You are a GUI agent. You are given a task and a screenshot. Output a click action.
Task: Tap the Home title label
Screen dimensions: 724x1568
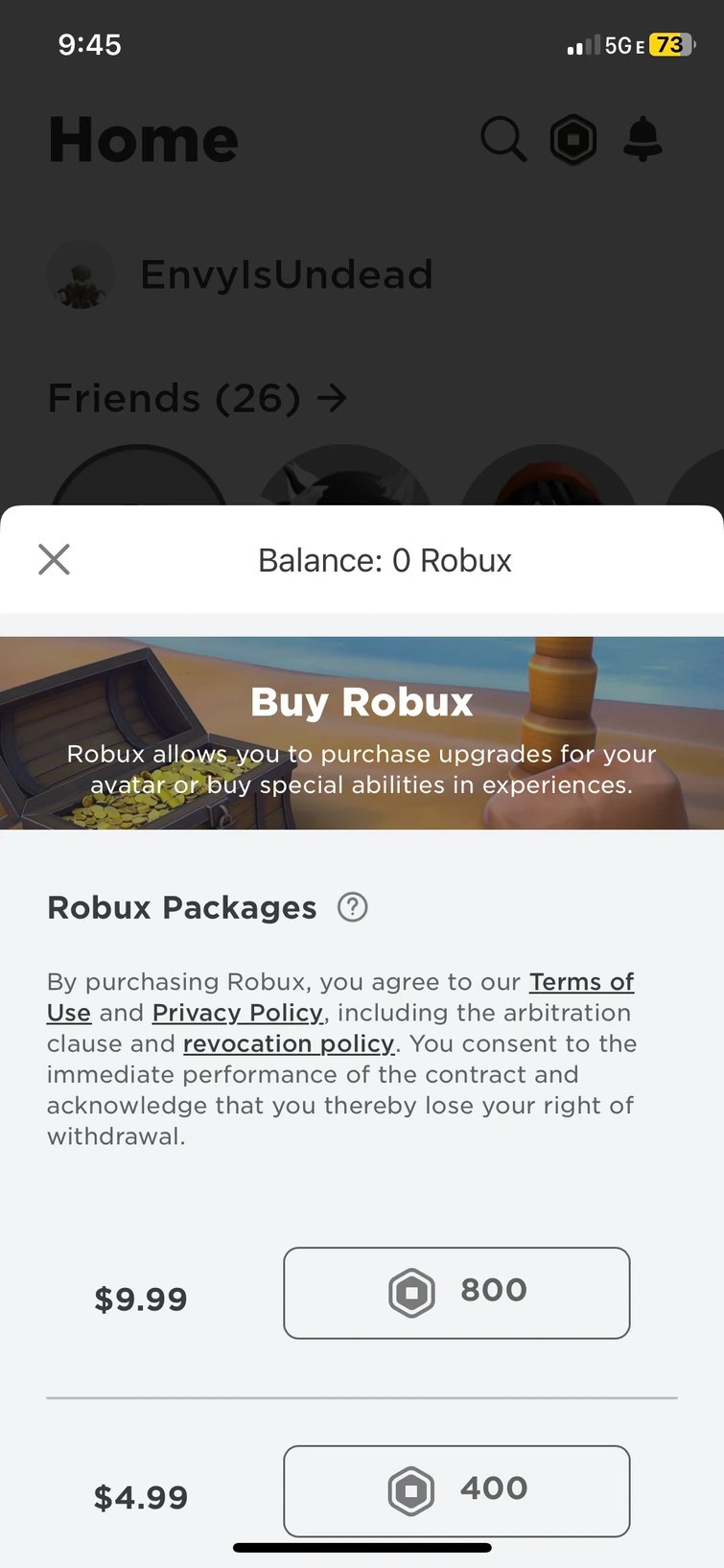pyautogui.click(x=142, y=139)
